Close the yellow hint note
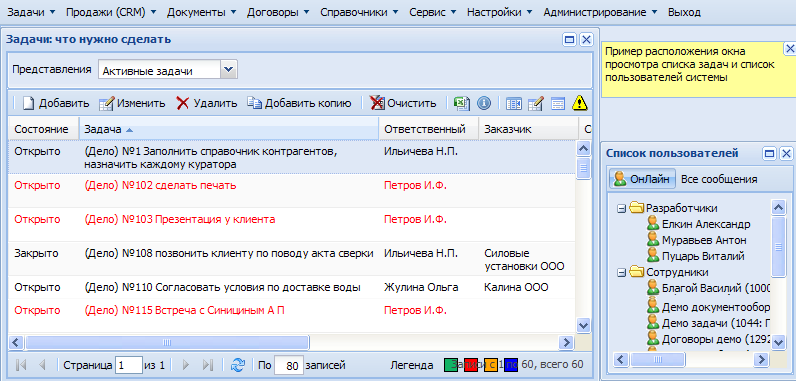Viewport: 796px width, 381px height. click(789, 49)
